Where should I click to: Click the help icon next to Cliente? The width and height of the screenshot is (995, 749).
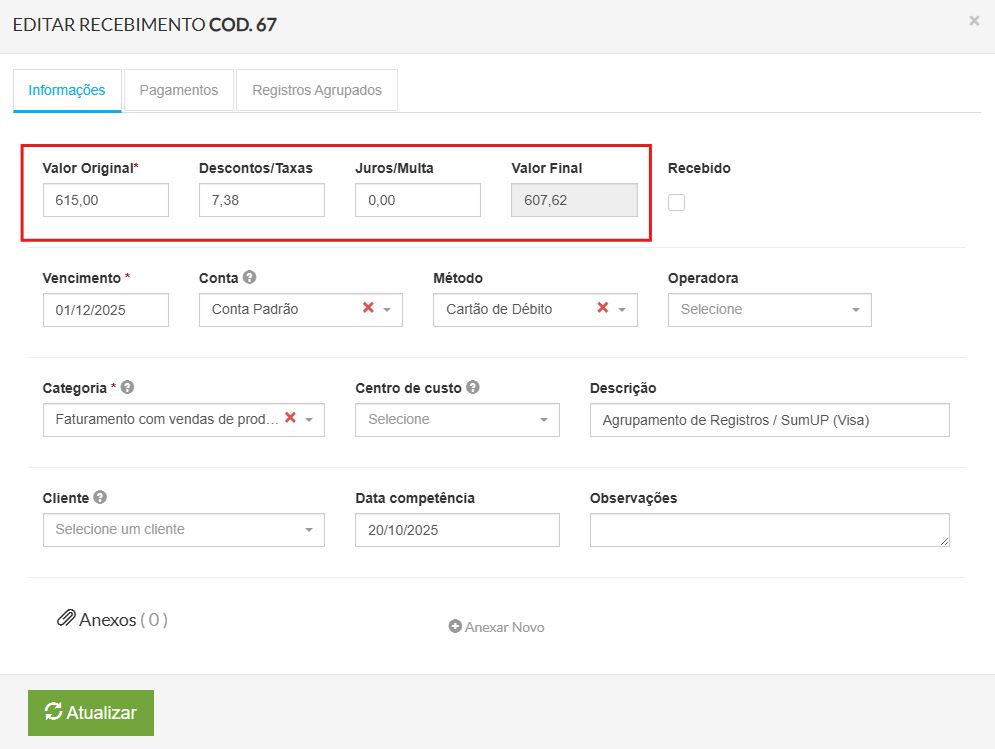(x=101, y=498)
